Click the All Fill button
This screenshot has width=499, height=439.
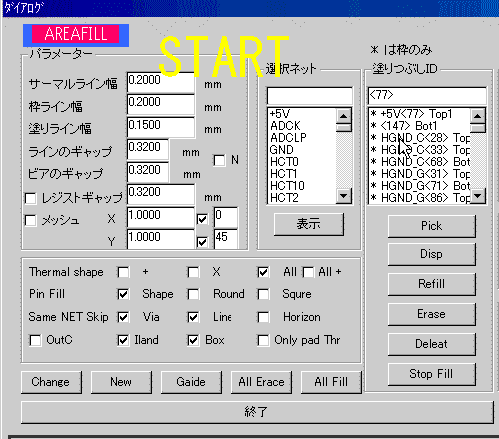331,382
